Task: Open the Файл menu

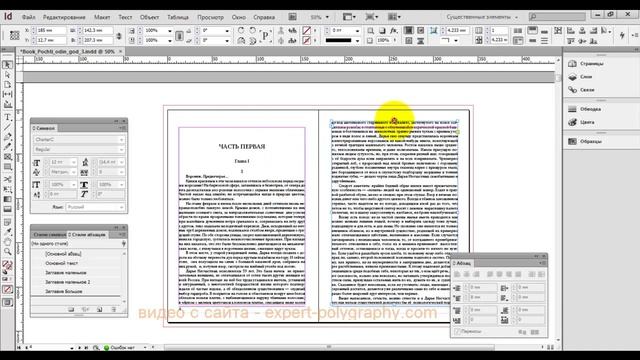Action: click(x=29, y=17)
